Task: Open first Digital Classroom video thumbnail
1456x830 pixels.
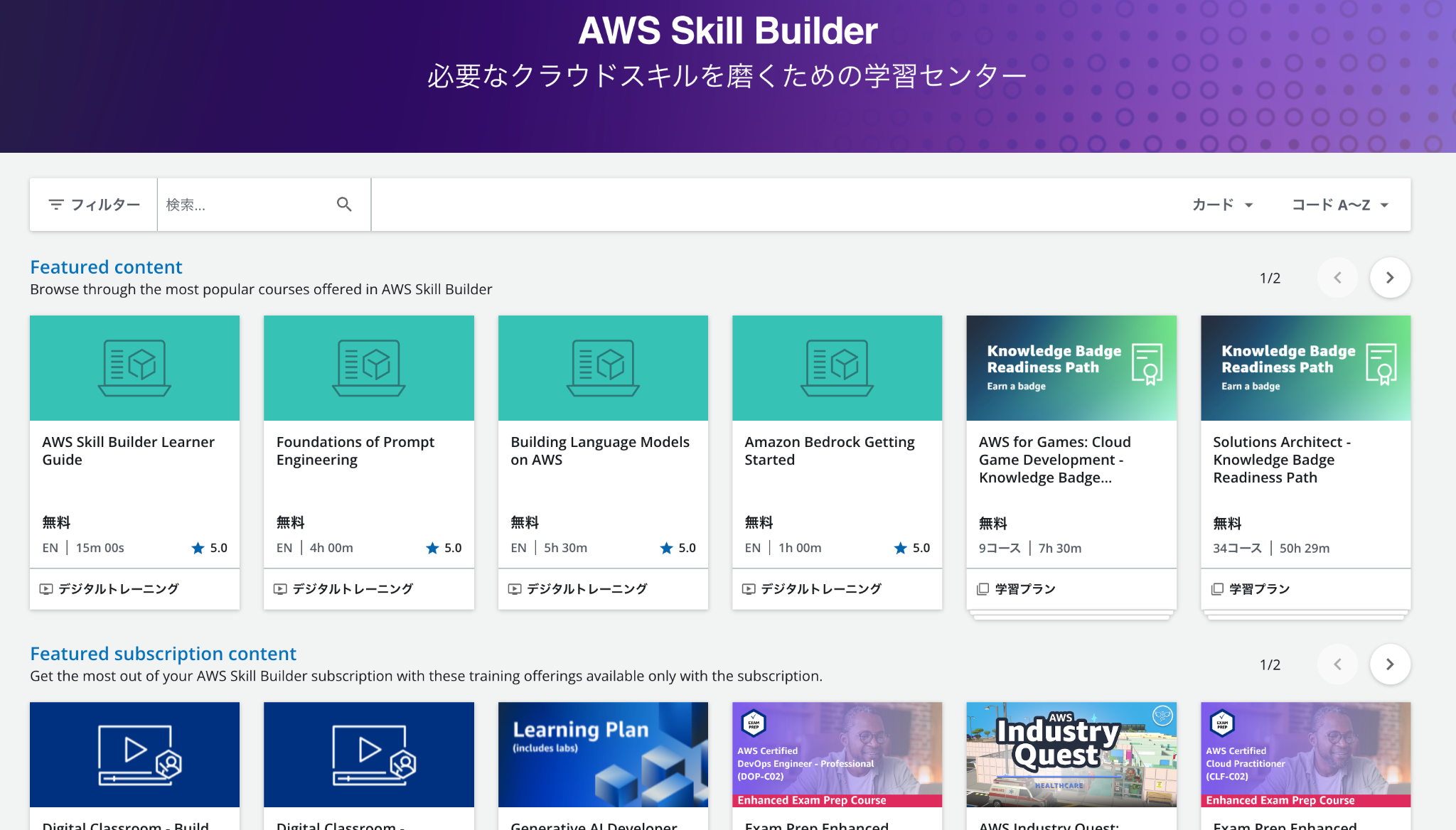Action: pyautogui.click(x=134, y=755)
